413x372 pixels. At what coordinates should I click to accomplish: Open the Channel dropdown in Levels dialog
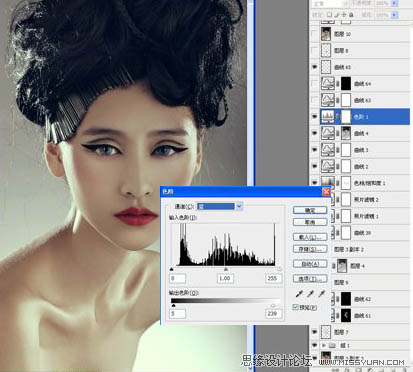(x=239, y=207)
